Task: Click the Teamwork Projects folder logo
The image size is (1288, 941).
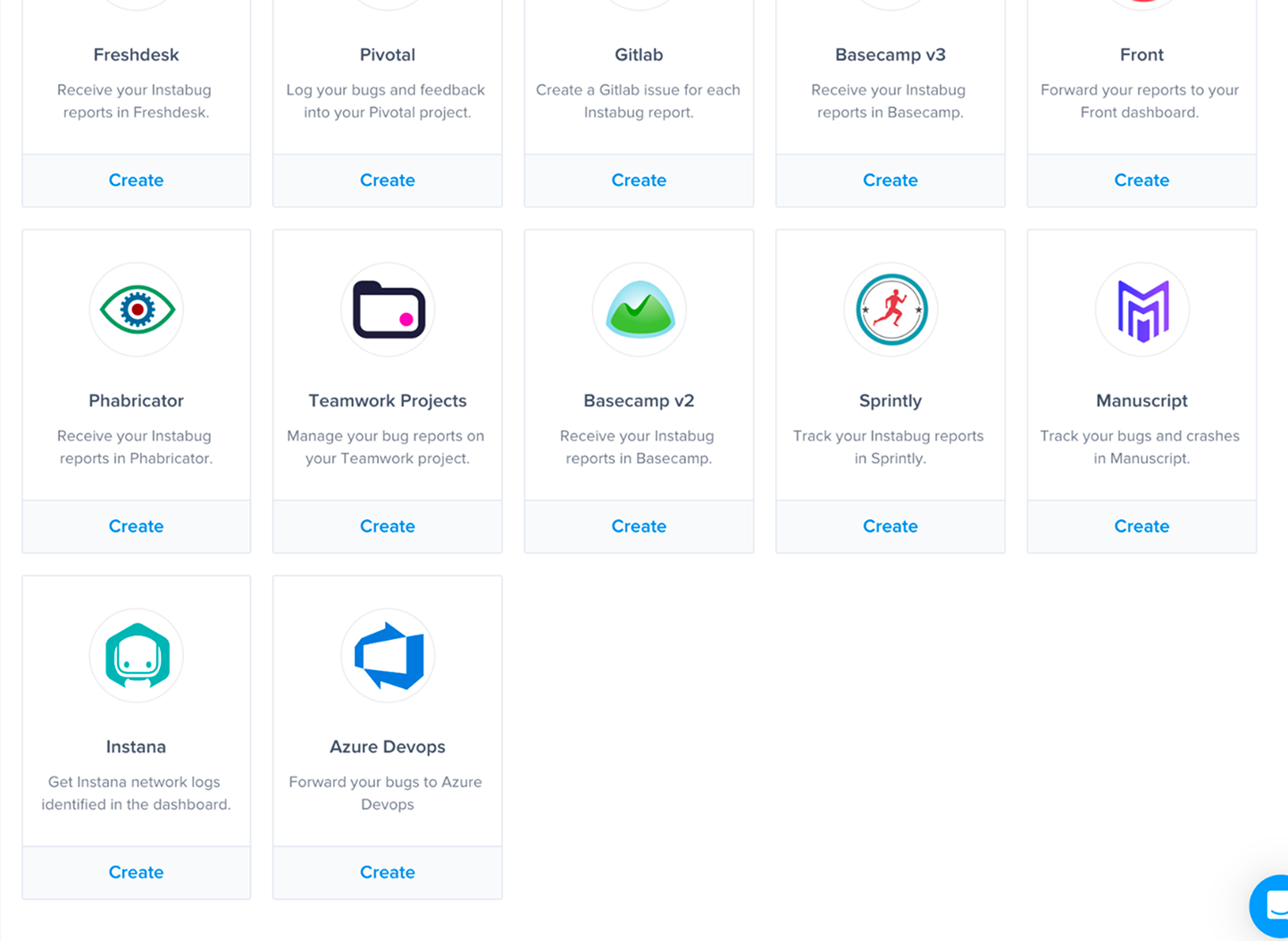Action: [x=388, y=310]
